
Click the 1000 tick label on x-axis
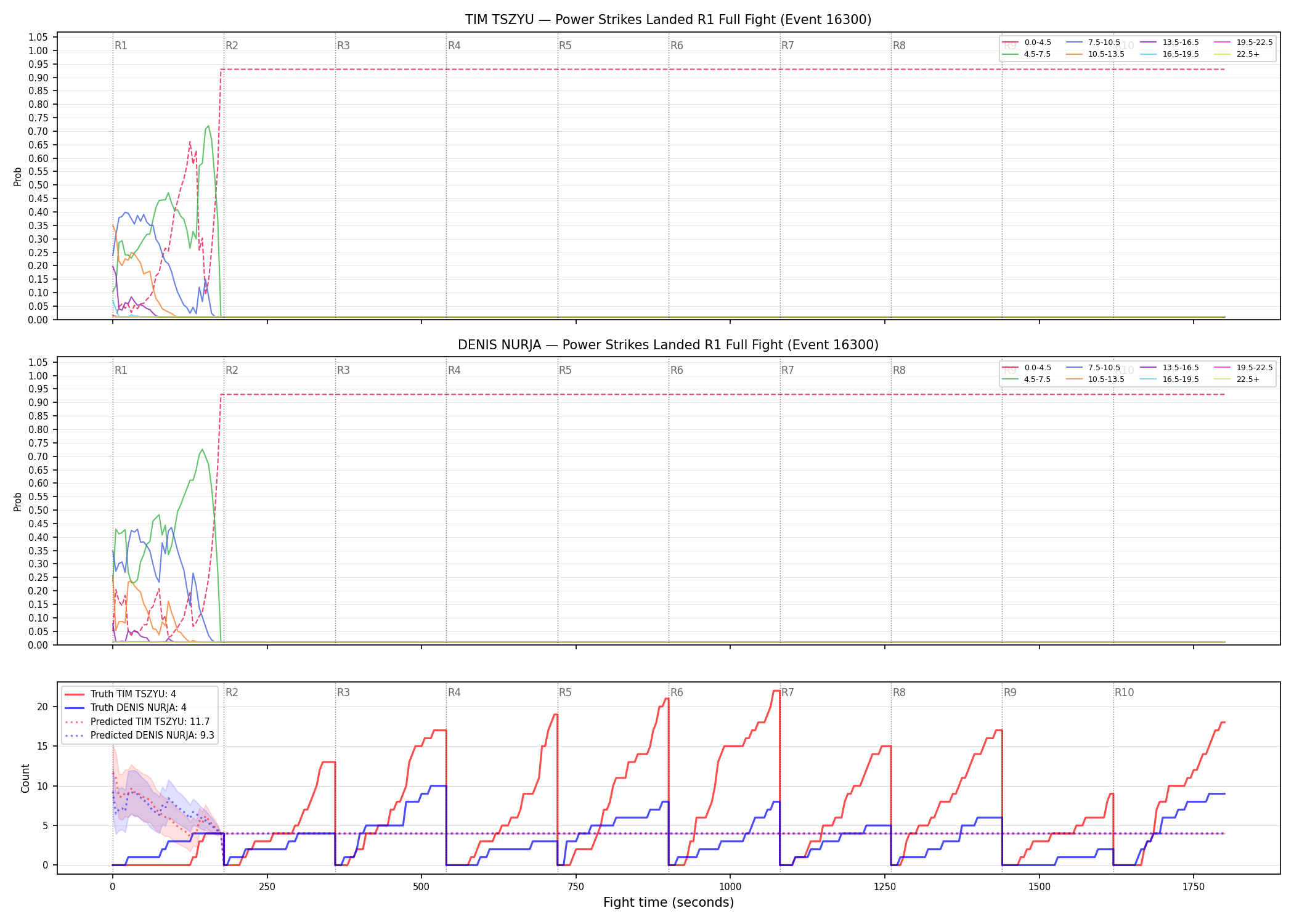tap(730, 886)
